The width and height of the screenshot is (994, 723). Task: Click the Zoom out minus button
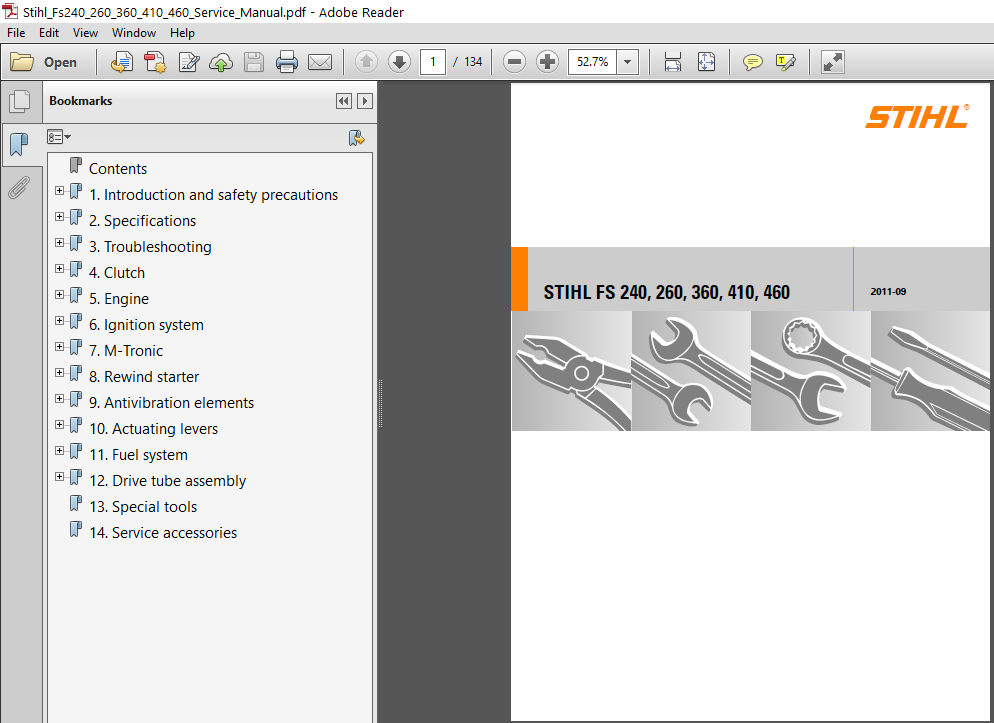point(514,61)
